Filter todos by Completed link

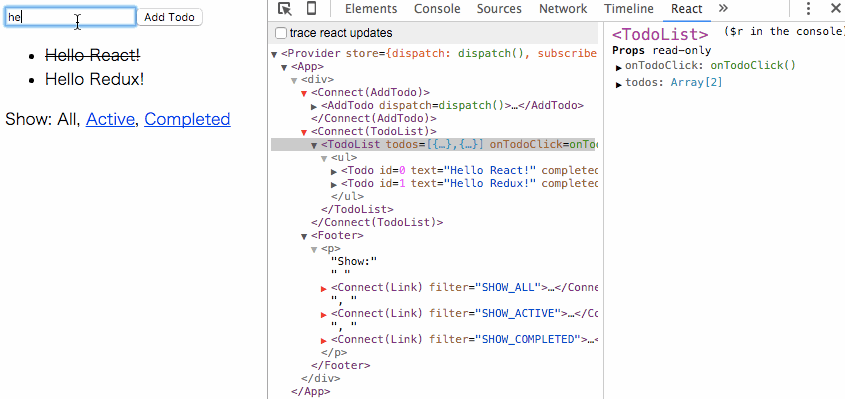coord(187,119)
